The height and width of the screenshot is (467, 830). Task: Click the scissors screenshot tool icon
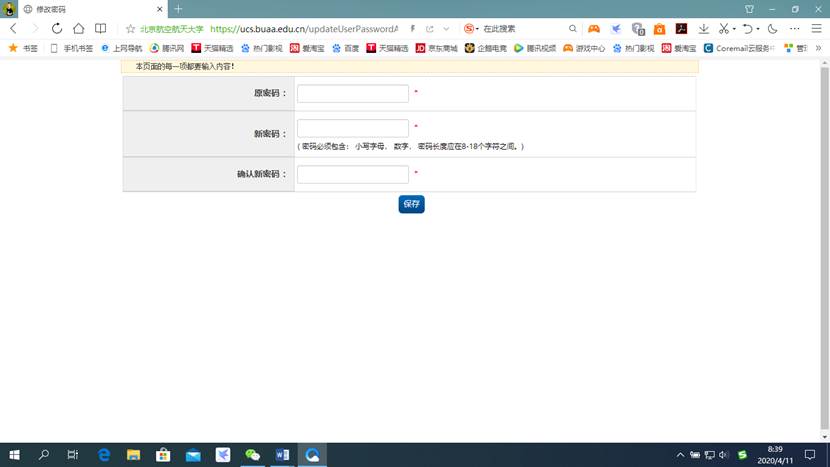pyautogui.click(x=723, y=29)
